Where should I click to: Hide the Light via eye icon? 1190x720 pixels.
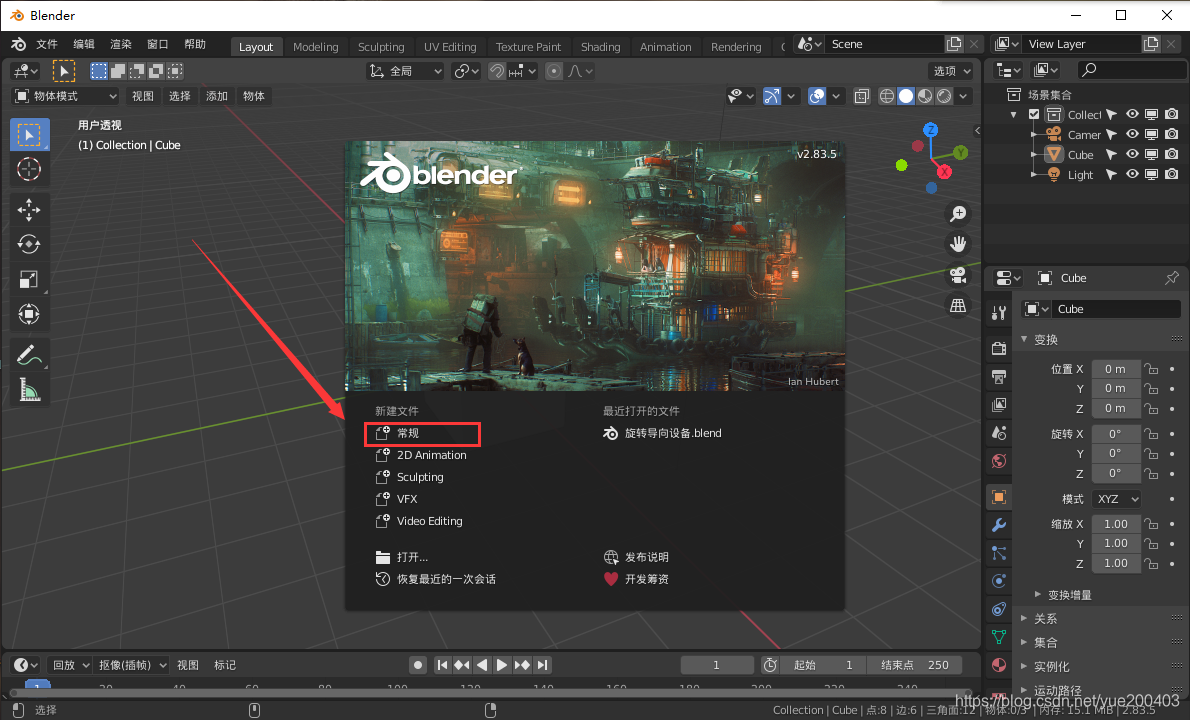[1132, 174]
